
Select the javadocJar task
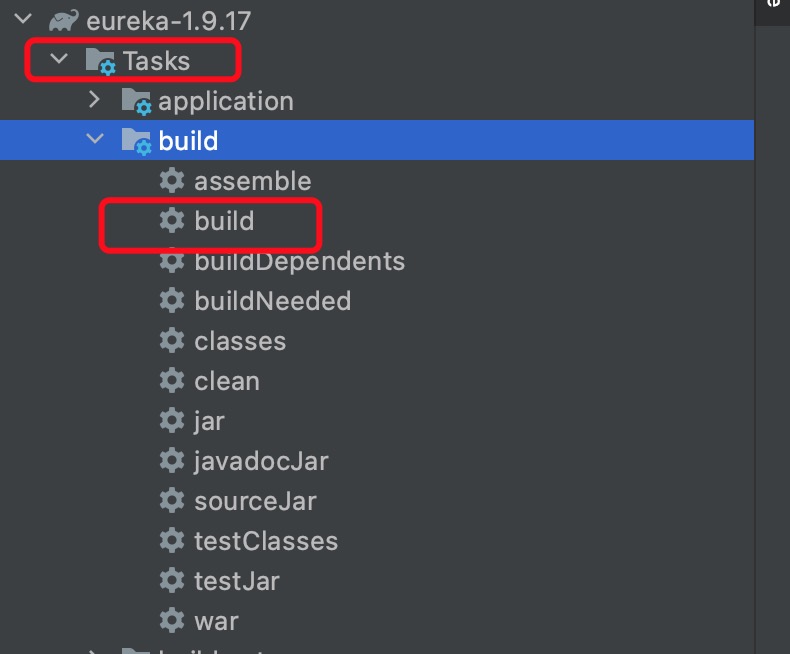click(x=261, y=461)
